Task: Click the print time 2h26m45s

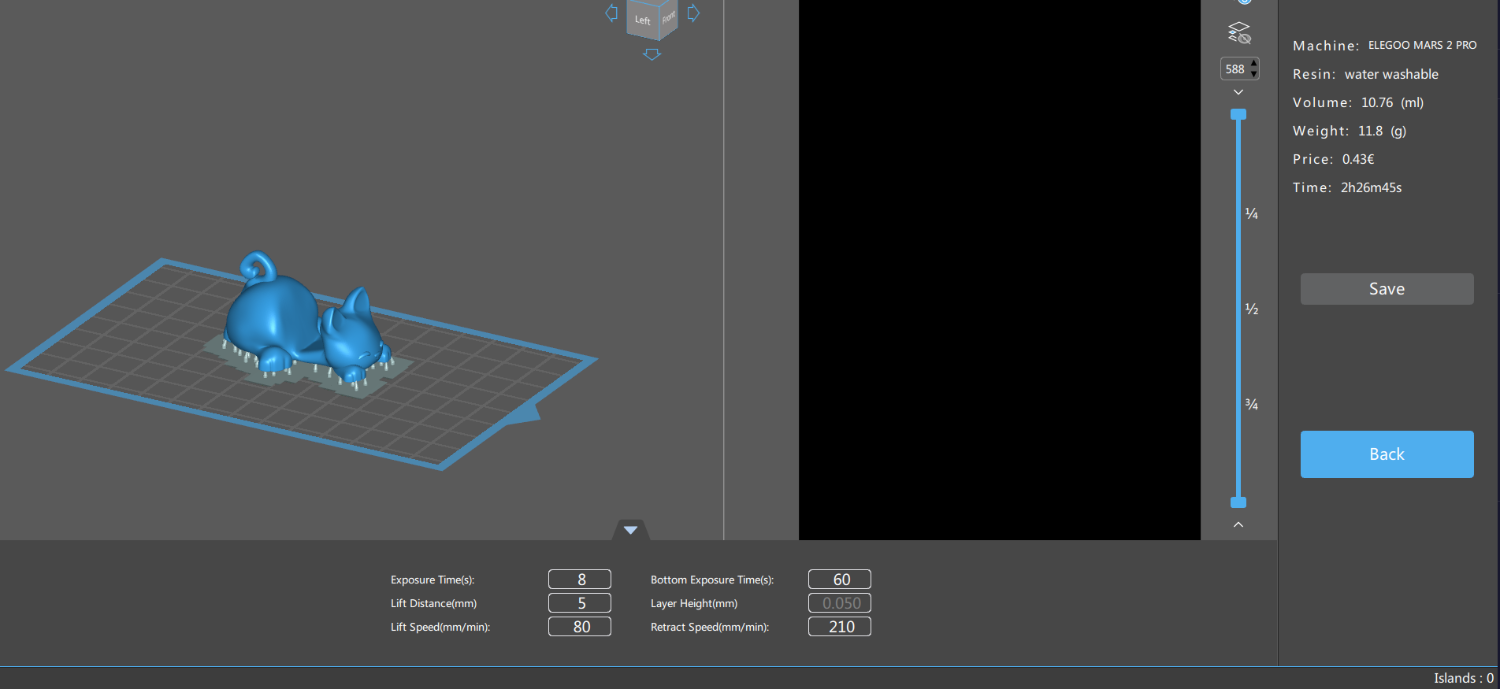Action: coord(1371,187)
